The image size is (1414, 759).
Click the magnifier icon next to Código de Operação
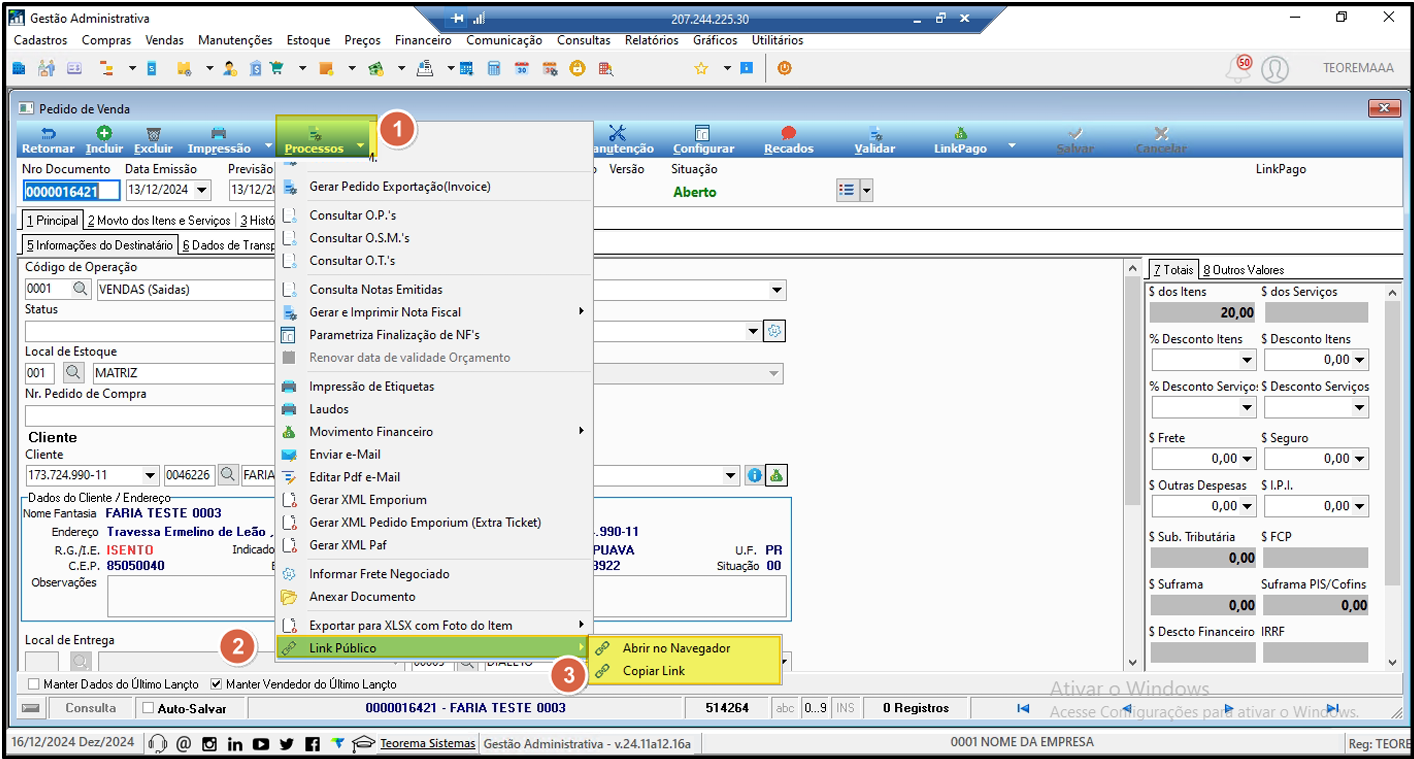pos(80,290)
